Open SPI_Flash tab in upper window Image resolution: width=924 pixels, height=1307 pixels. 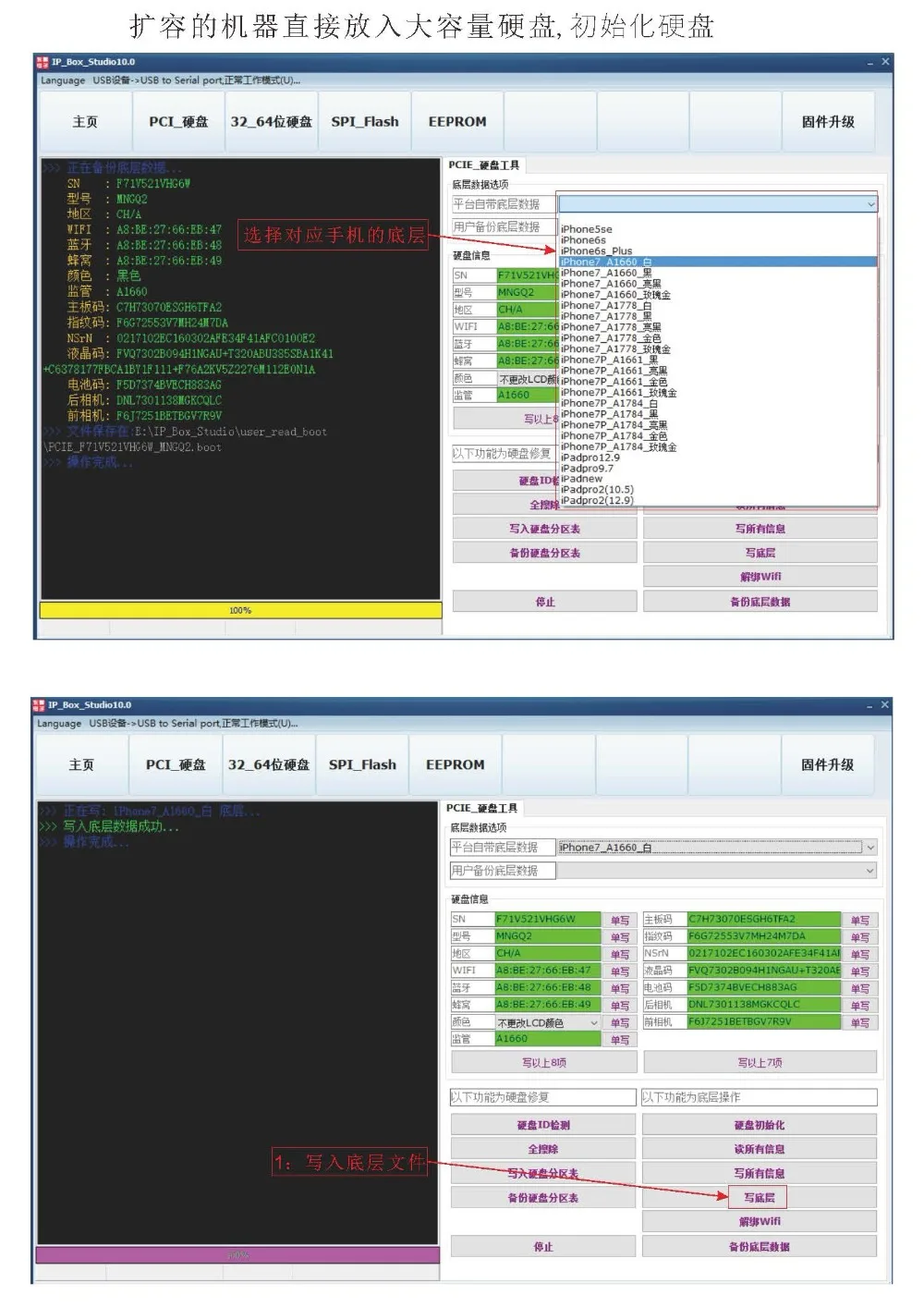(365, 122)
